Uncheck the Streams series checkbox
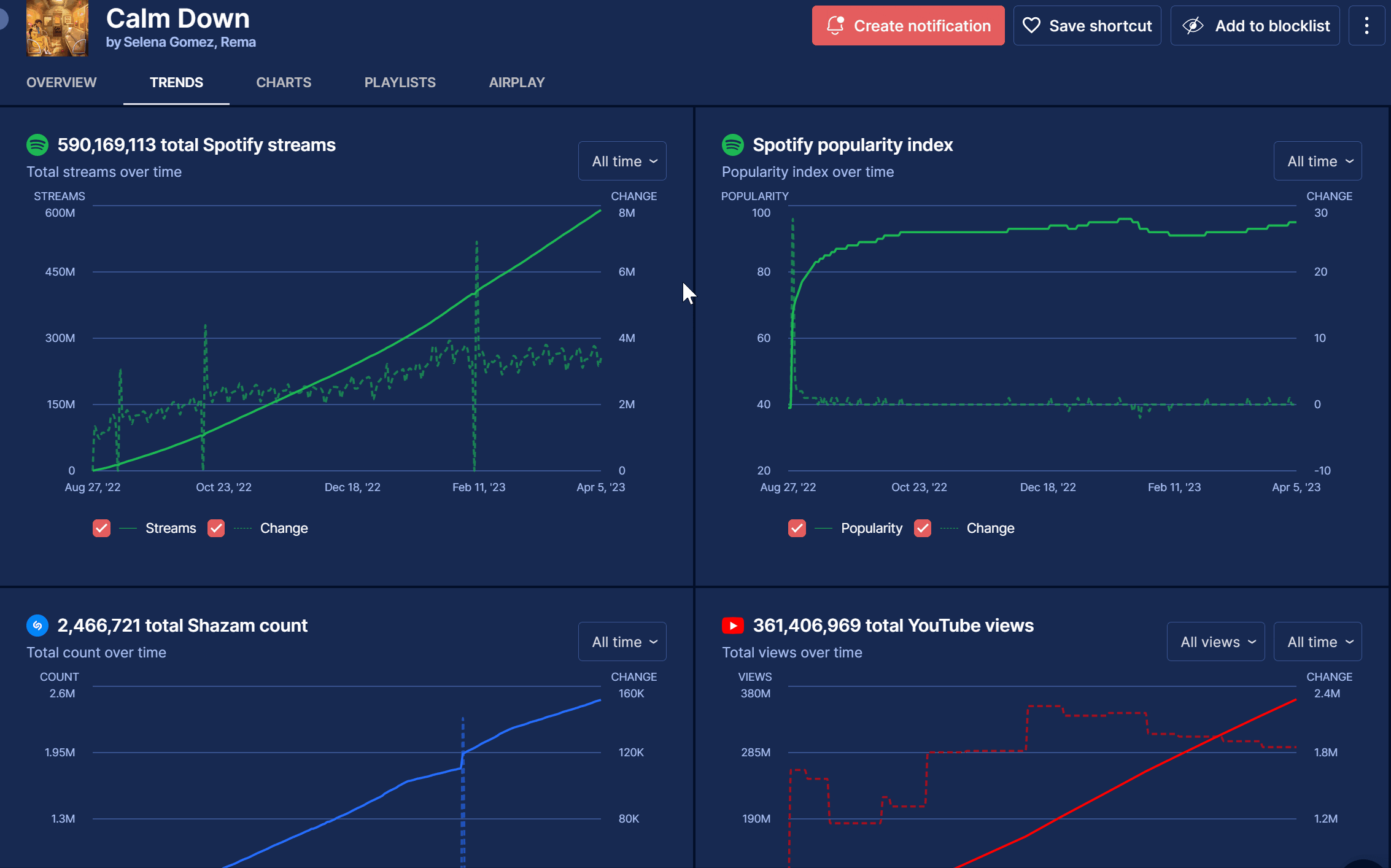 [102, 528]
